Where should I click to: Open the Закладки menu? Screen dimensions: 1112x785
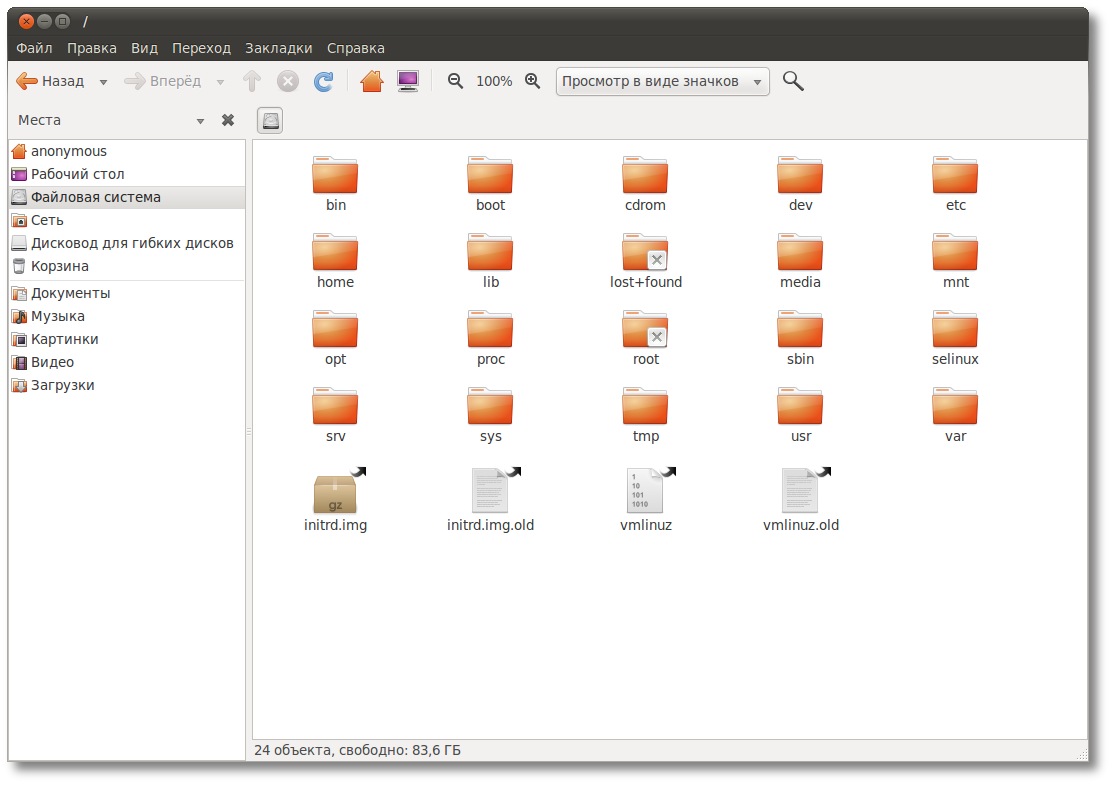click(x=279, y=48)
